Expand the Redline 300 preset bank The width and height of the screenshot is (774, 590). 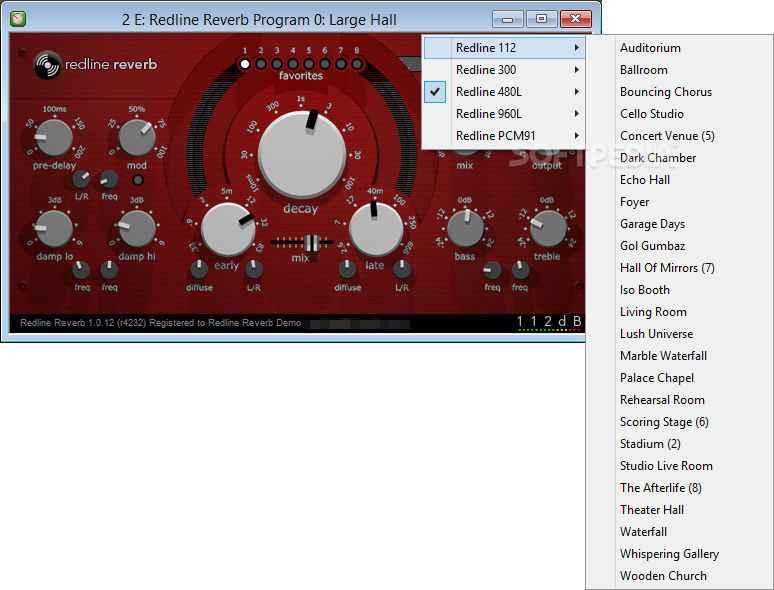point(503,70)
